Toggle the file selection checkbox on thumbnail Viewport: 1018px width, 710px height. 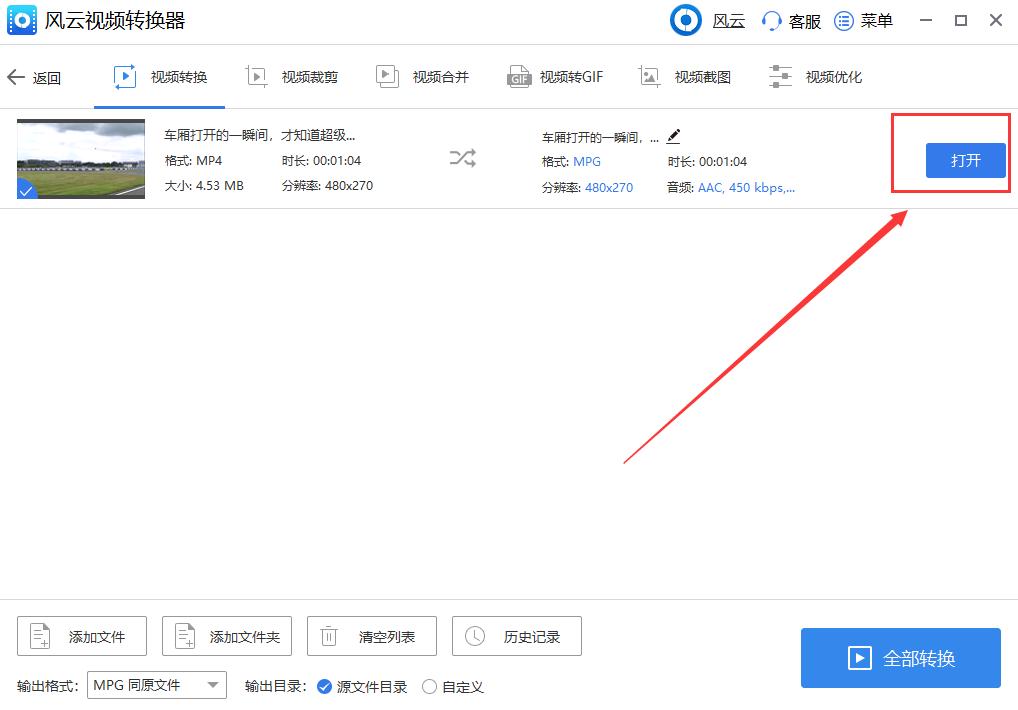pos(27,188)
